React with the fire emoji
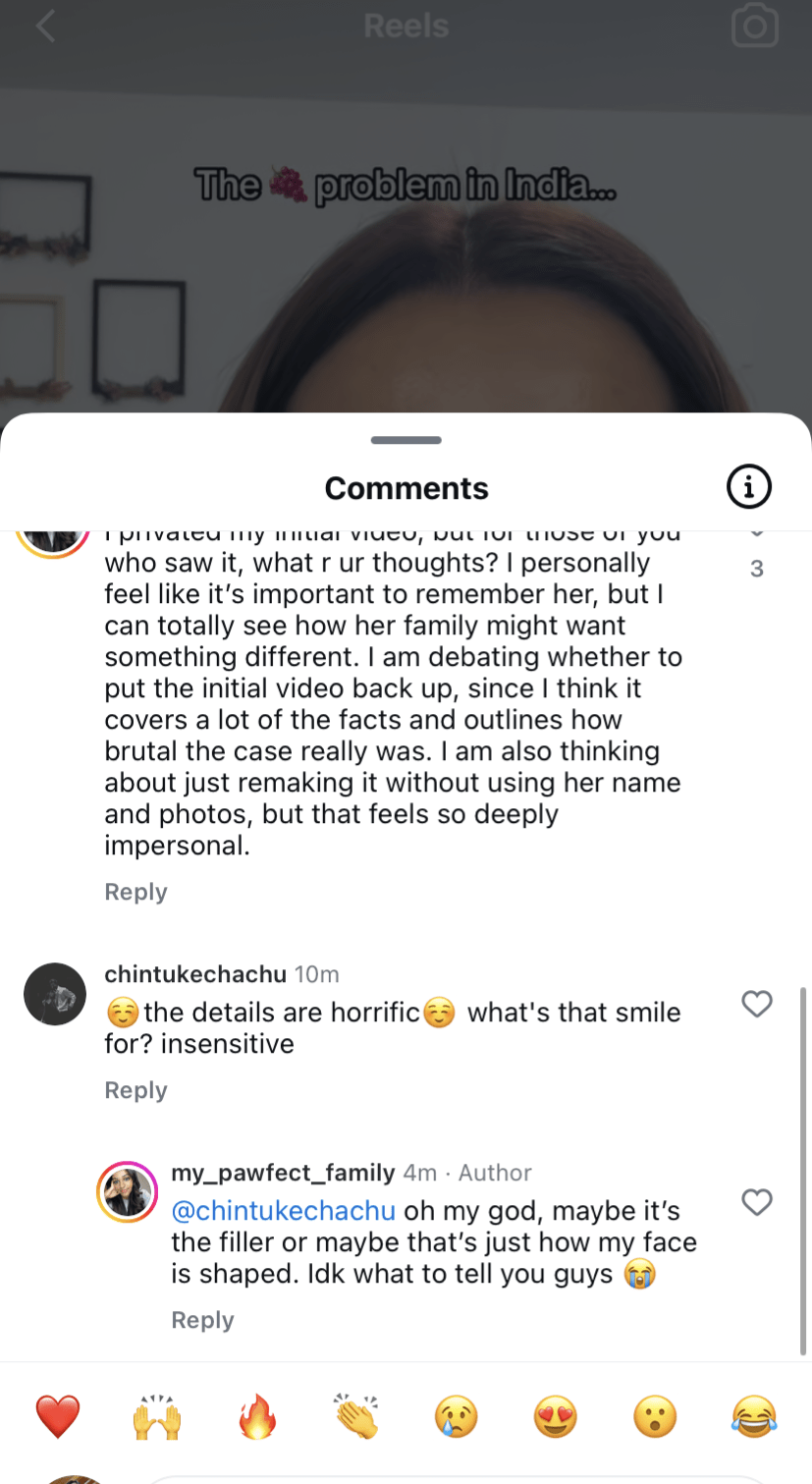 [x=257, y=1417]
